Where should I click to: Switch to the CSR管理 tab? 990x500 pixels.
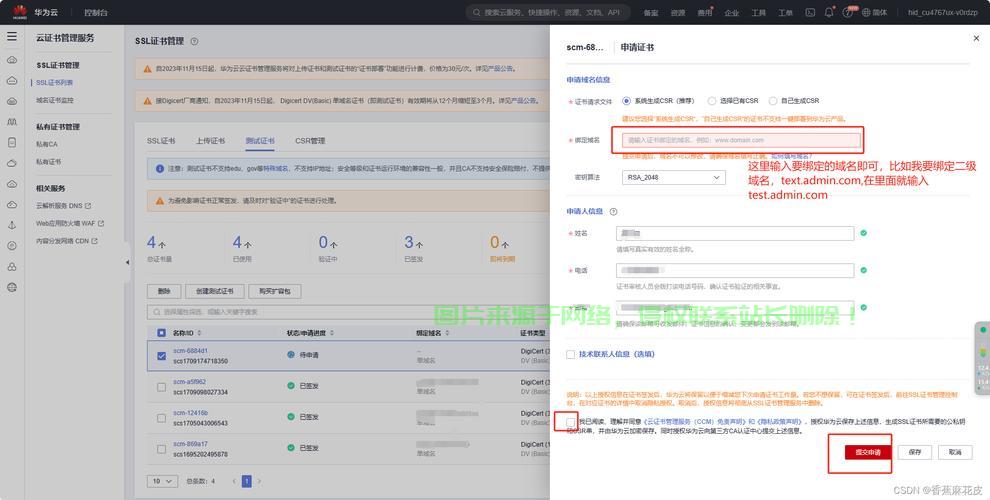[x=310, y=141]
